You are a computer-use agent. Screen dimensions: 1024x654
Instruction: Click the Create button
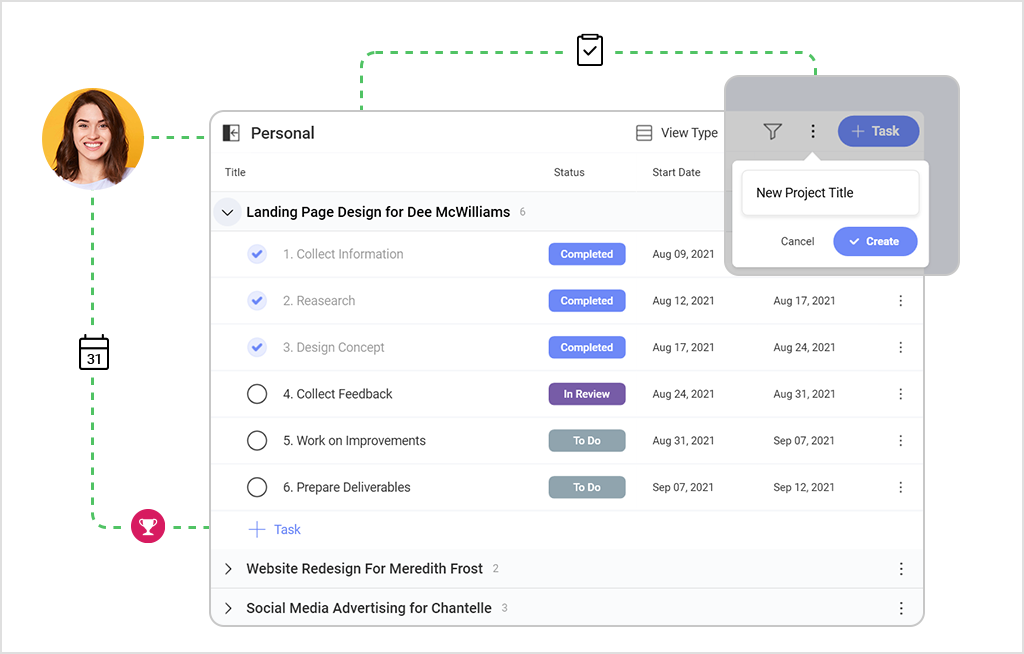pos(875,241)
